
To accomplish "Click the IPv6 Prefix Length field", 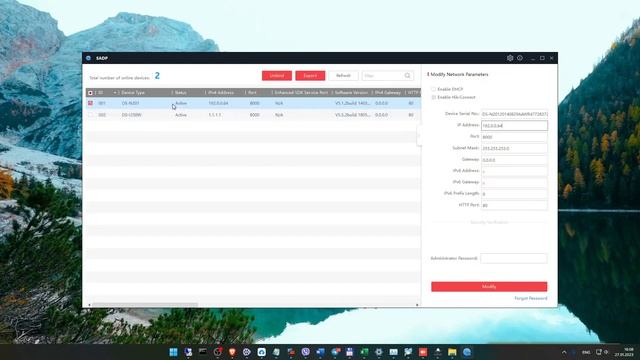I will (x=514, y=194).
